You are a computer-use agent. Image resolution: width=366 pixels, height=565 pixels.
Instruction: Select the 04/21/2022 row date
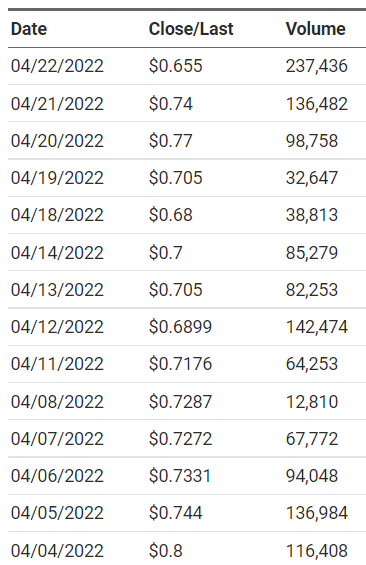pyautogui.click(x=57, y=104)
